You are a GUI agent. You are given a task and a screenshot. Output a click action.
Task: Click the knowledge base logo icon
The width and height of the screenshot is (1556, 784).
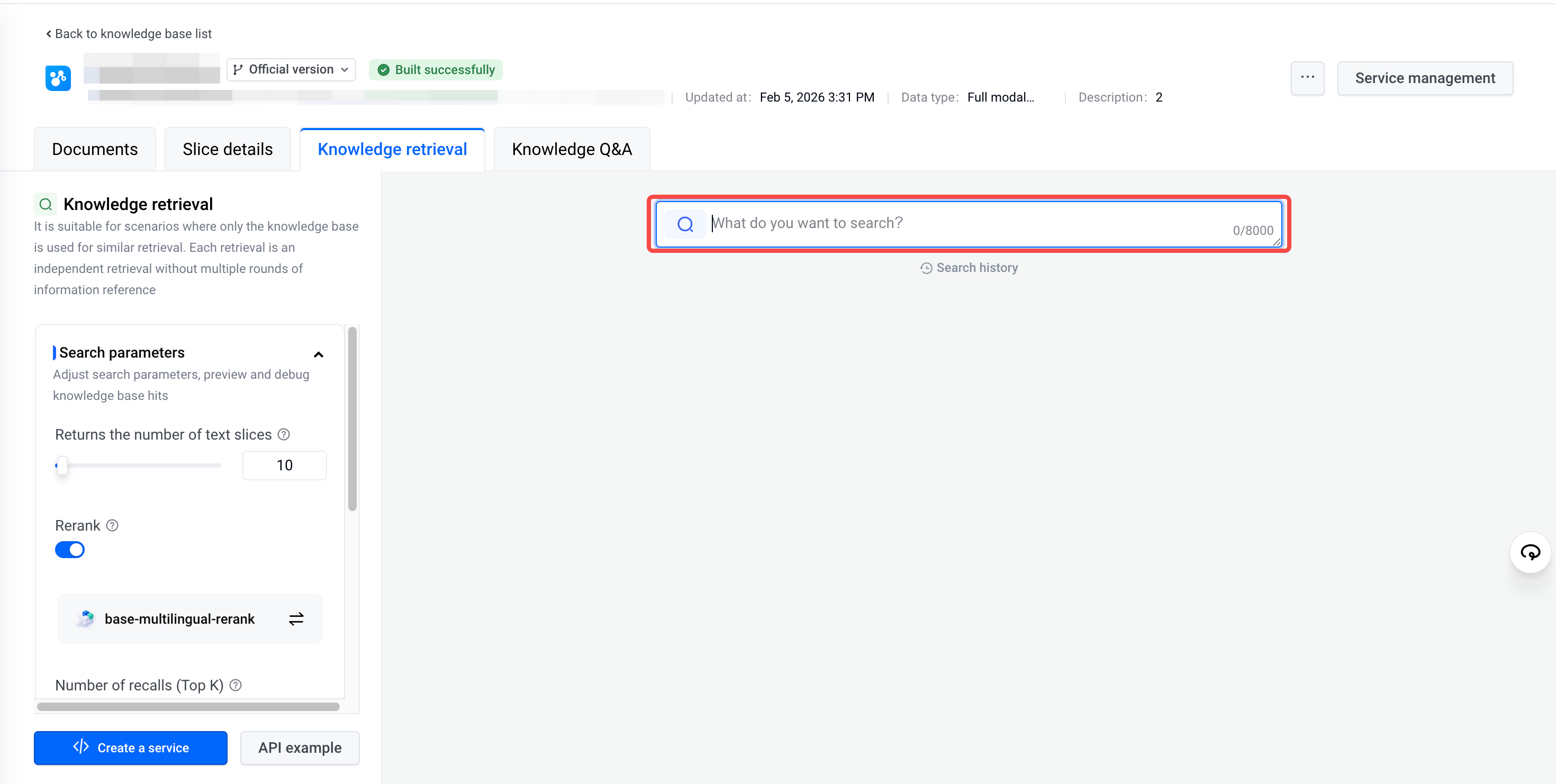58,78
